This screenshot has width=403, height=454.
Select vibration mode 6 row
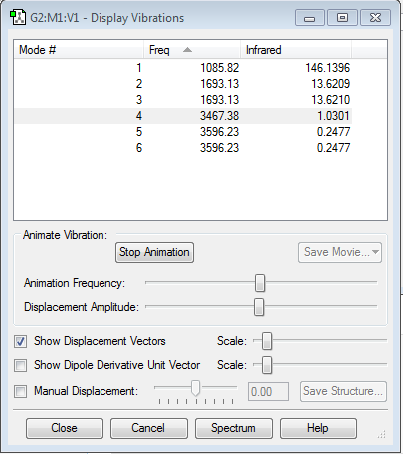tap(183, 148)
